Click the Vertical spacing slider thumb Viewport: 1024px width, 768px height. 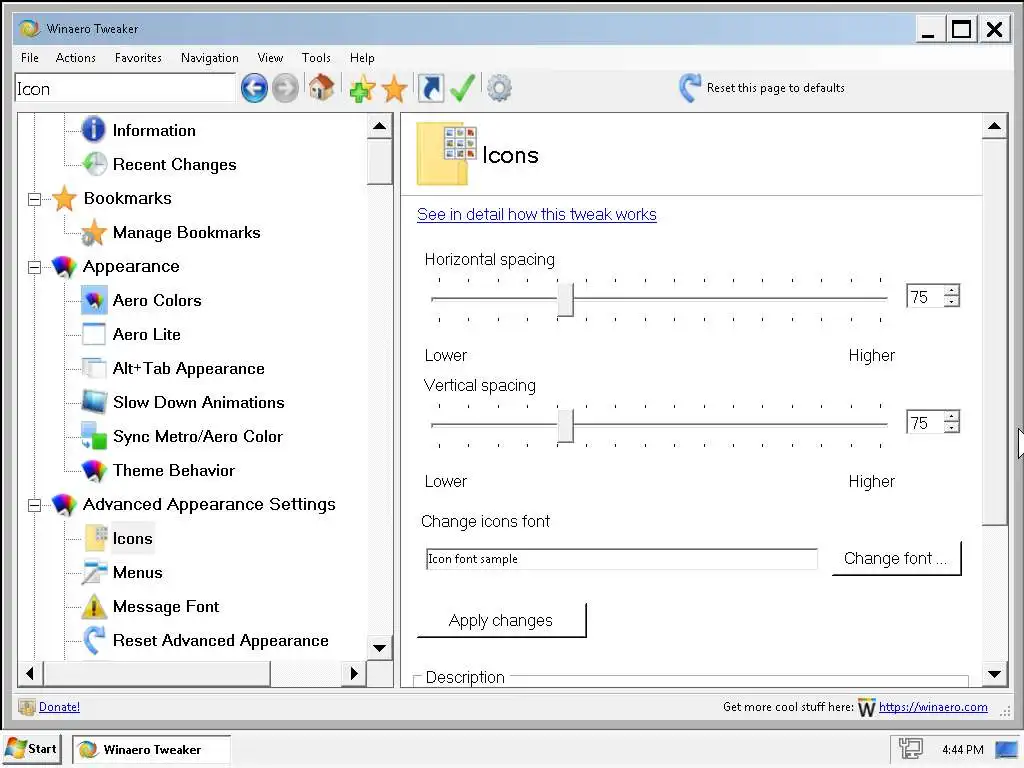566,426
